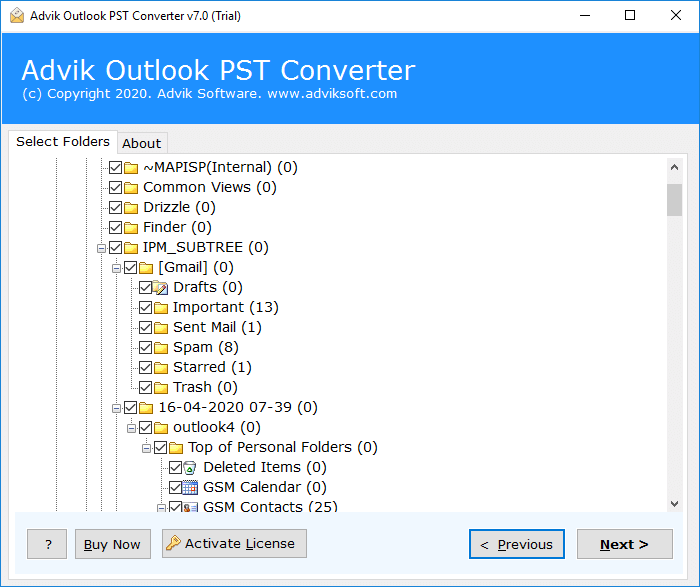Click the key icon on Activate License
Image resolution: width=700 pixels, height=587 pixels.
pyautogui.click(x=173, y=543)
